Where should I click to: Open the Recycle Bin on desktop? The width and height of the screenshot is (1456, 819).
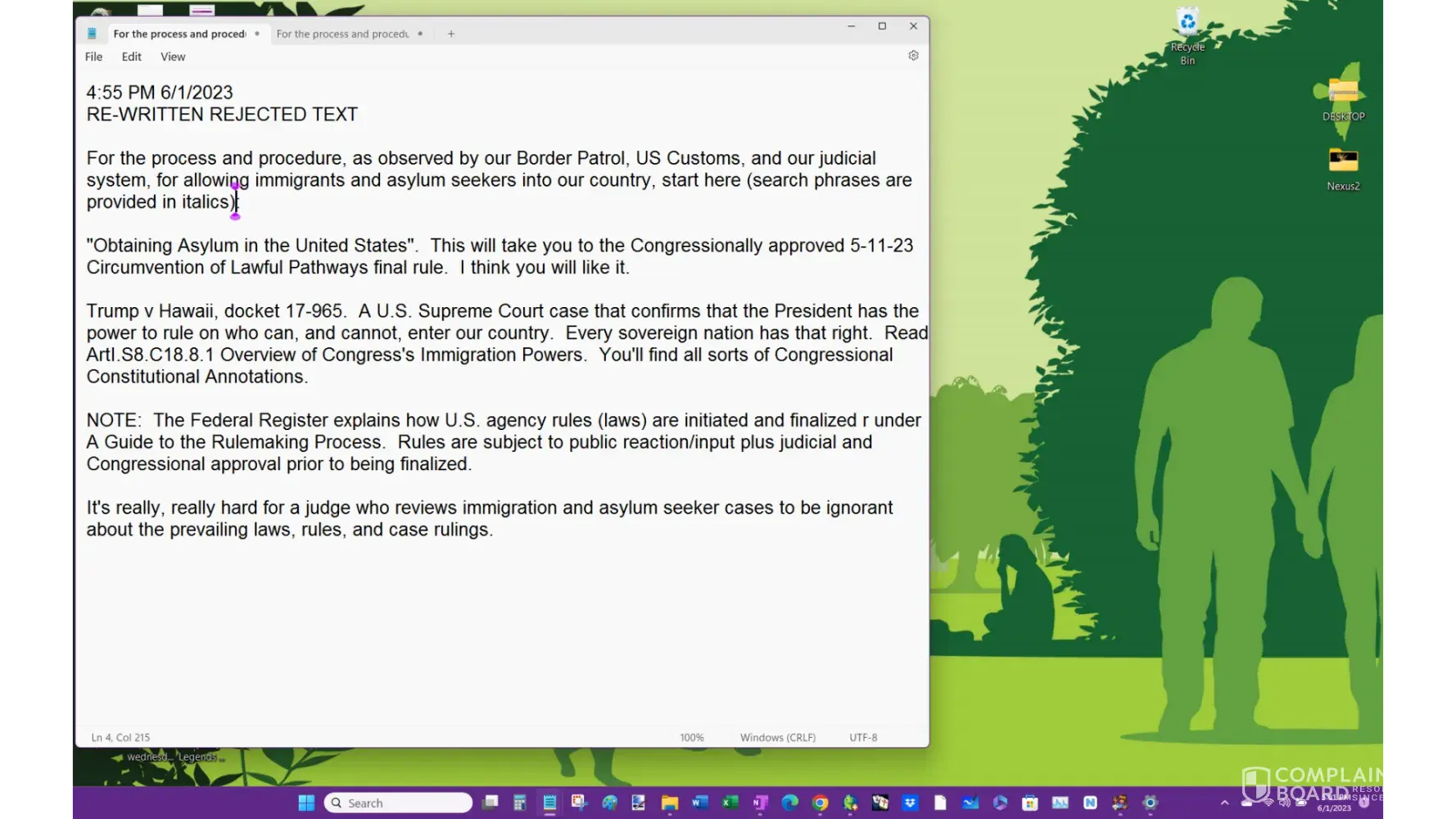(1187, 36)
